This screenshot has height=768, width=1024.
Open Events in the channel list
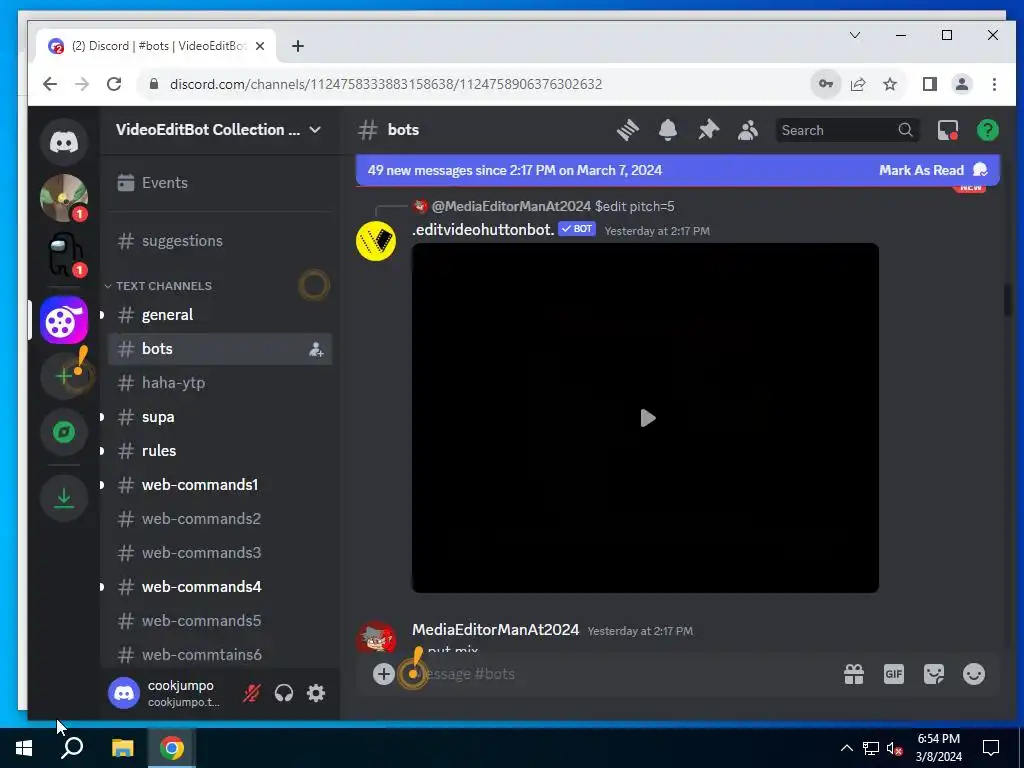(x=219, y=183)
